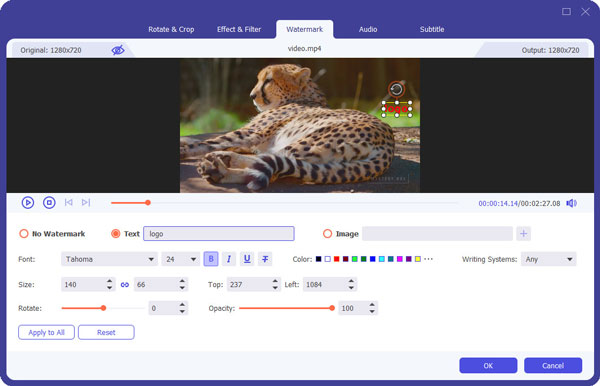Toggle the Bold text style icon

(211, 259)
